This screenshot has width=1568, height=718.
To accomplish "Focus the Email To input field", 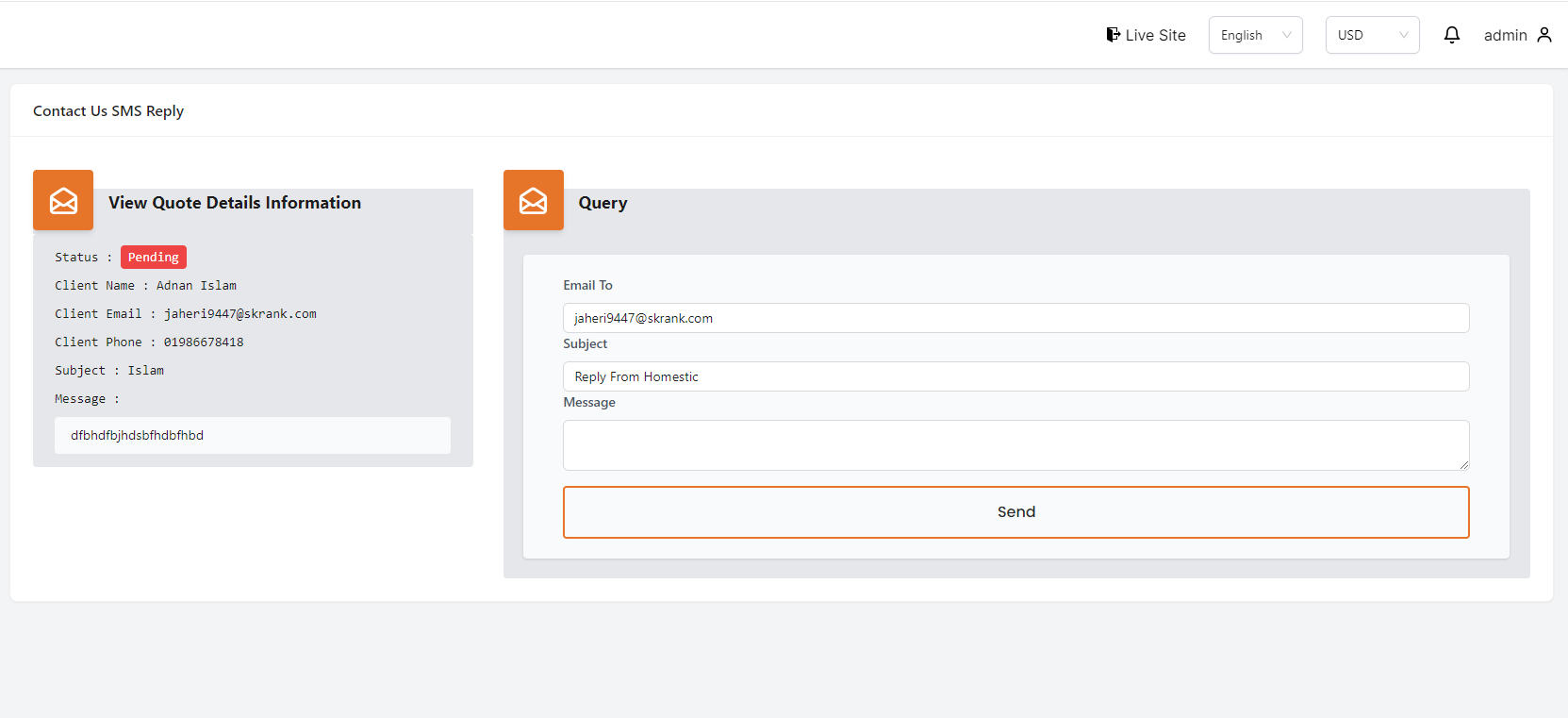I will coord(1015,318).
